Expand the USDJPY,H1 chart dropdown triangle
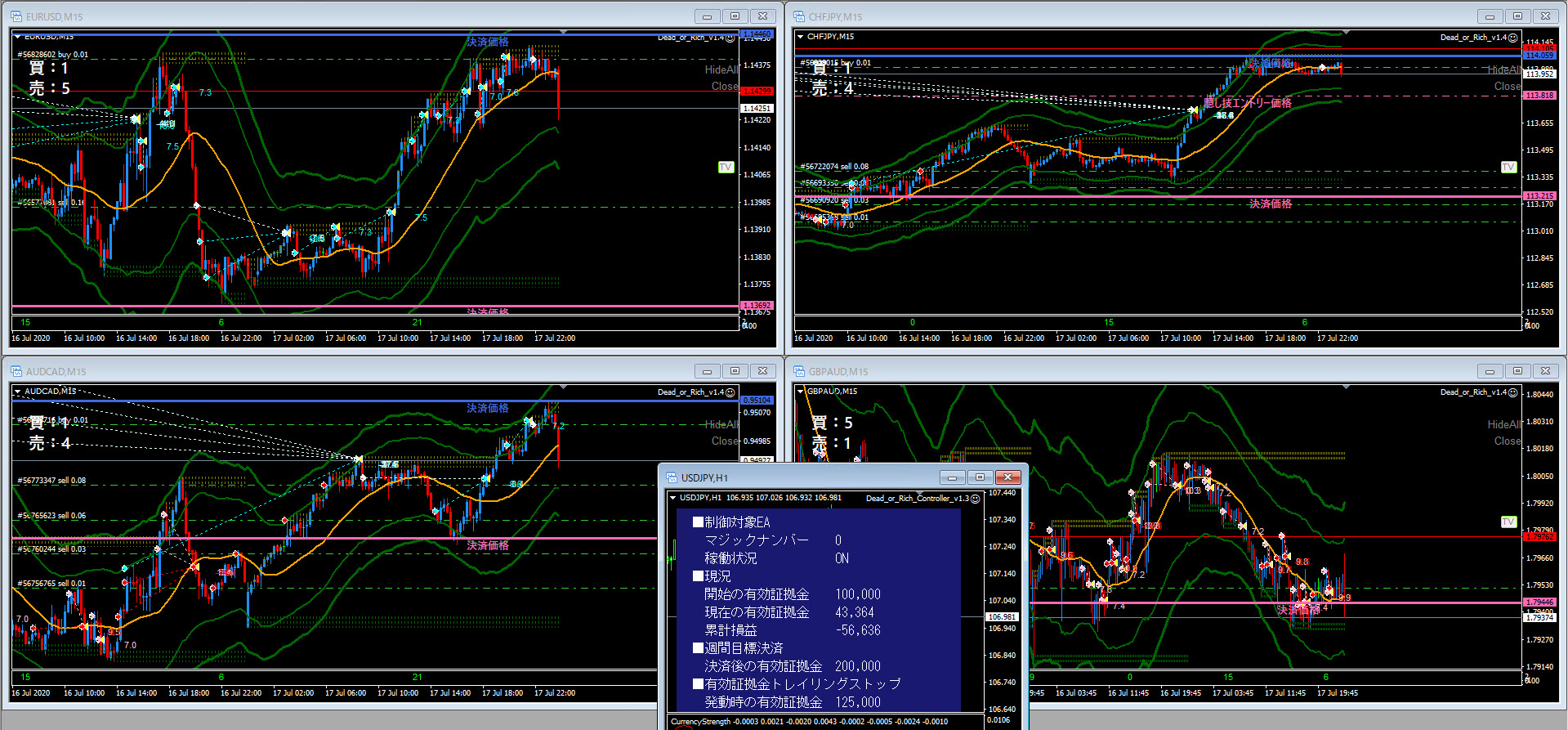This screenshot has width=1568, height=730. [x=672, y=498]
